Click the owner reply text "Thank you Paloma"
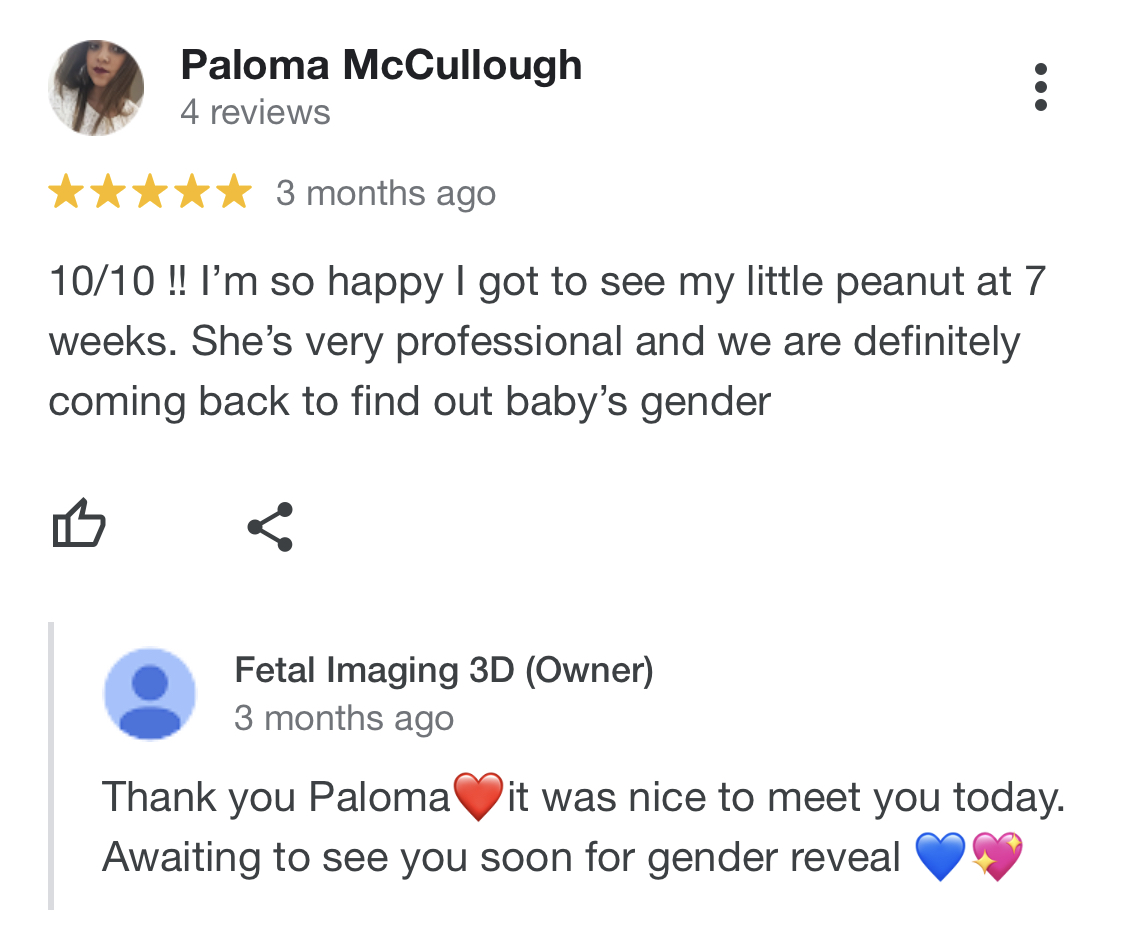The height and width of the screenshot is (938, 1125). [x=276, y=798]
